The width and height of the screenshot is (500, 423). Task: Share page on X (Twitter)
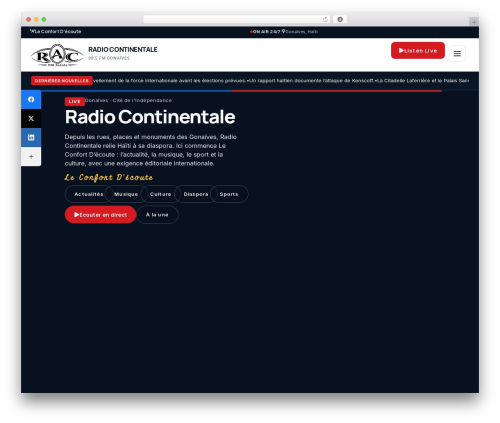pyautogui.click(x=31, y=118)
